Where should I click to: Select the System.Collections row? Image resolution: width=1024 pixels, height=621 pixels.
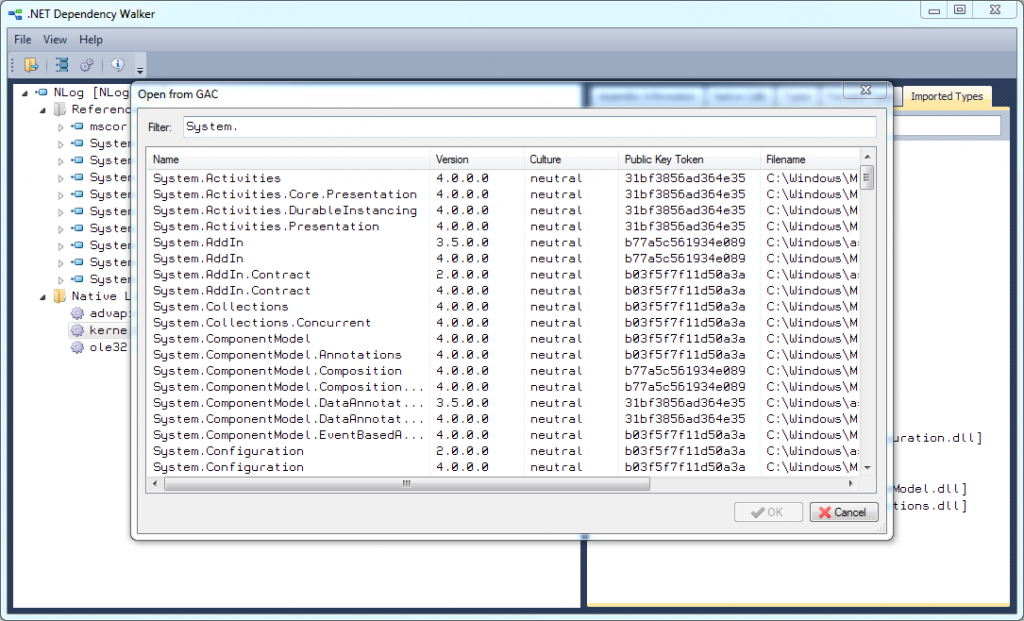tap(504, 307)
